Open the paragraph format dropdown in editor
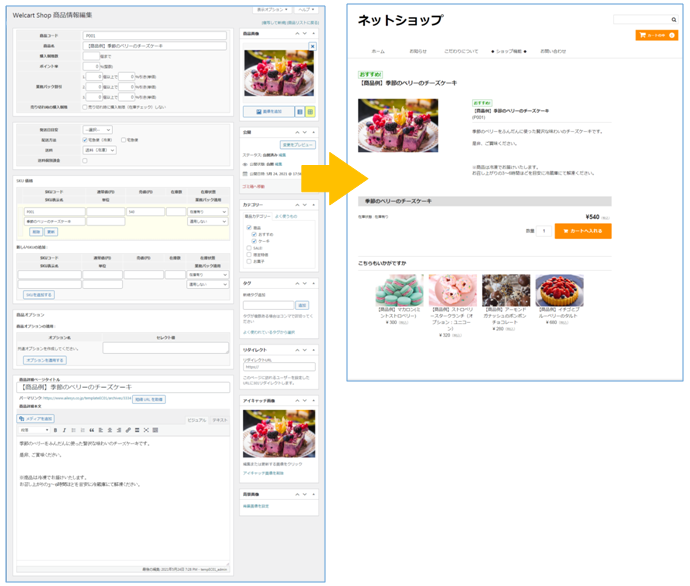The image size is (690, 586). click(33, 430)
